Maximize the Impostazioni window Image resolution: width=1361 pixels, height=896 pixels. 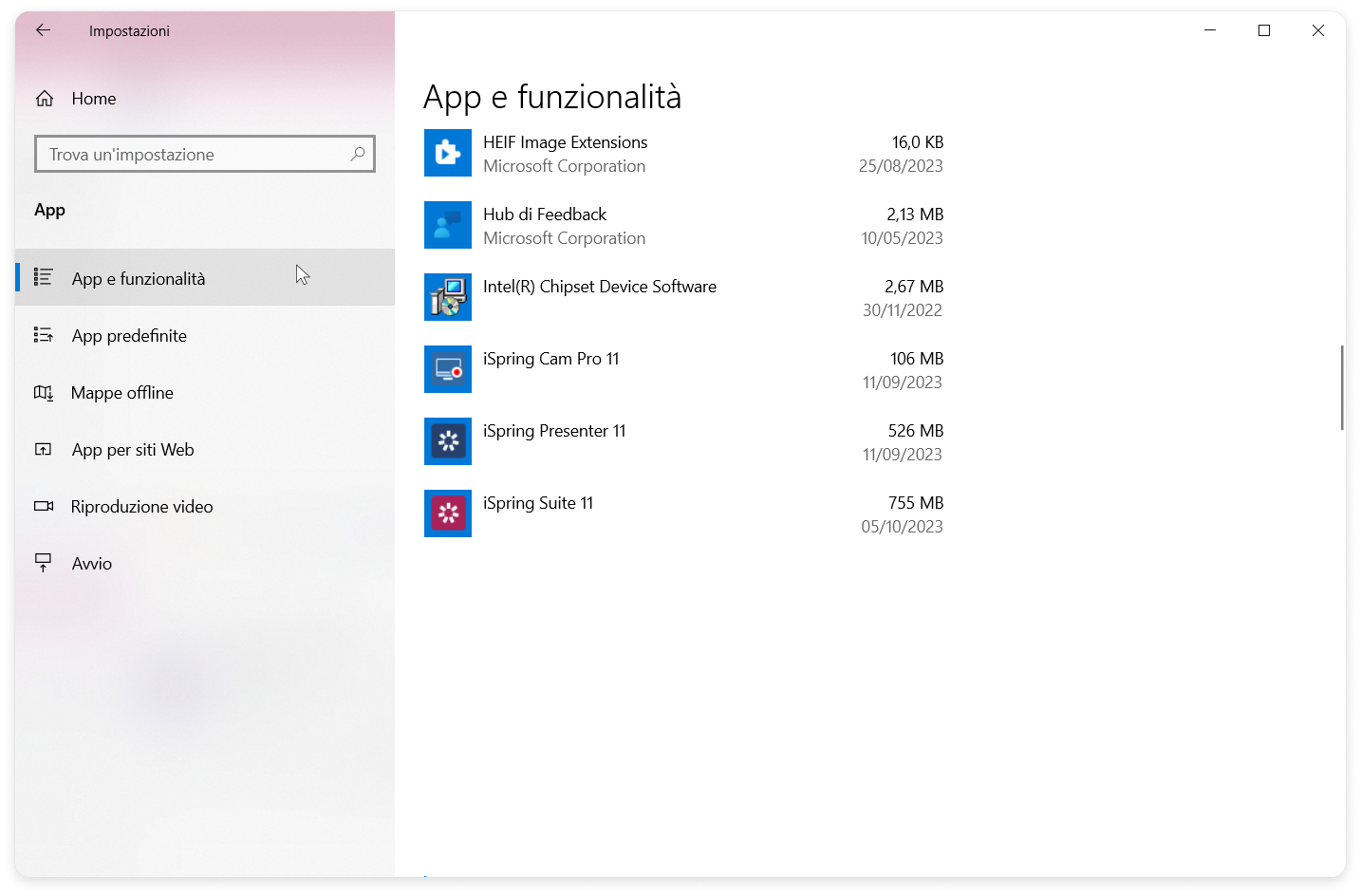(x=1264, y=30)
